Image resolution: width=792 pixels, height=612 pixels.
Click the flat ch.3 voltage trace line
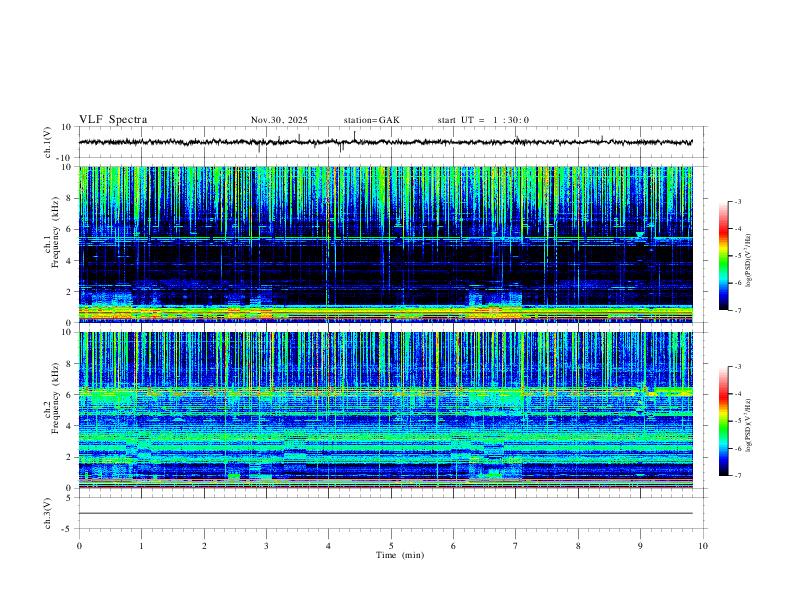(x=385, y=513)
